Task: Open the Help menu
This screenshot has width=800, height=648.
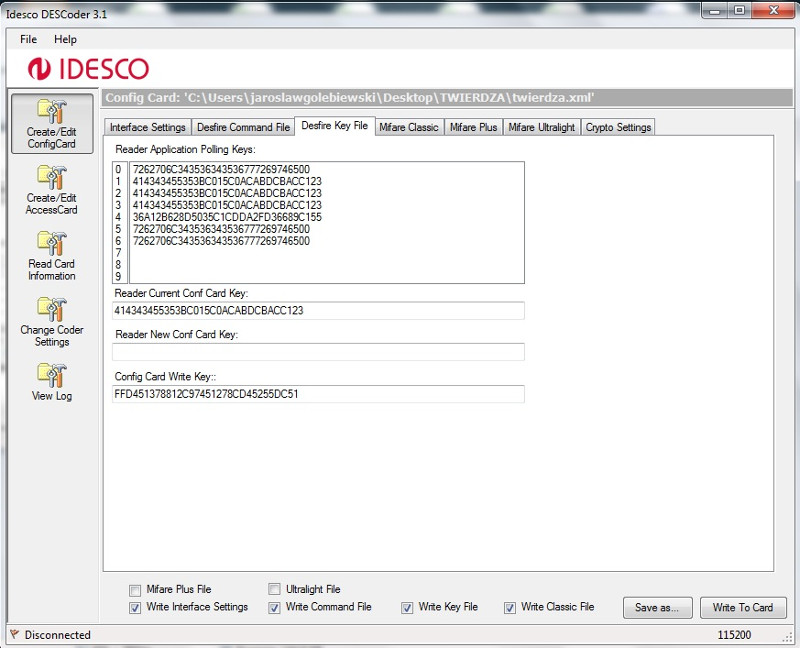Action: point(65,39)
